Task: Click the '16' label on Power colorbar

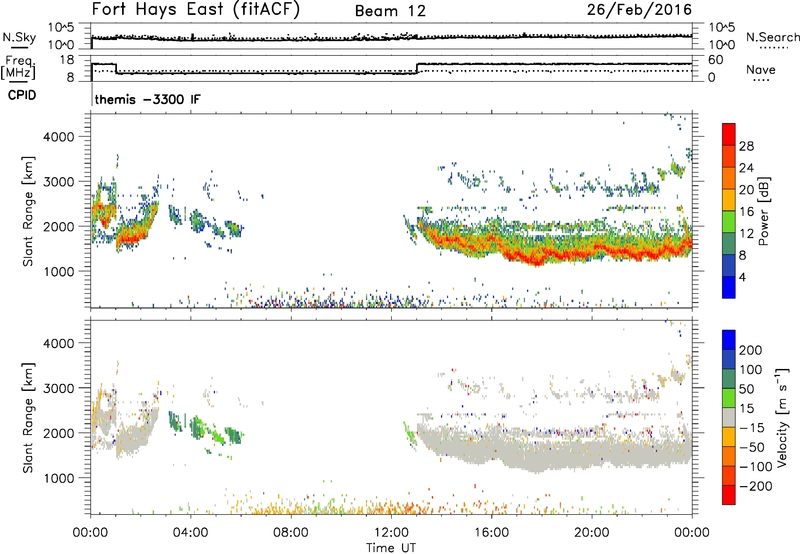Action: coord(746,211)
